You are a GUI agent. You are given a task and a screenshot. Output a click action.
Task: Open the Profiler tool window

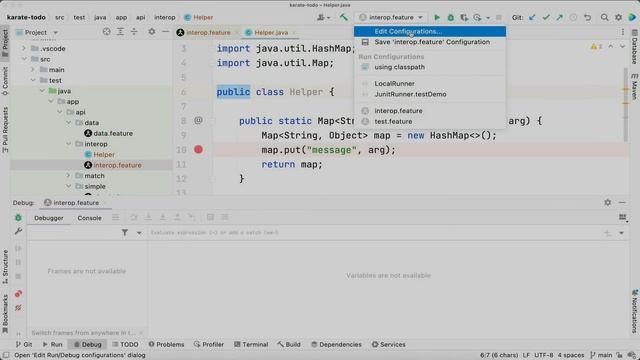[209, 344]
